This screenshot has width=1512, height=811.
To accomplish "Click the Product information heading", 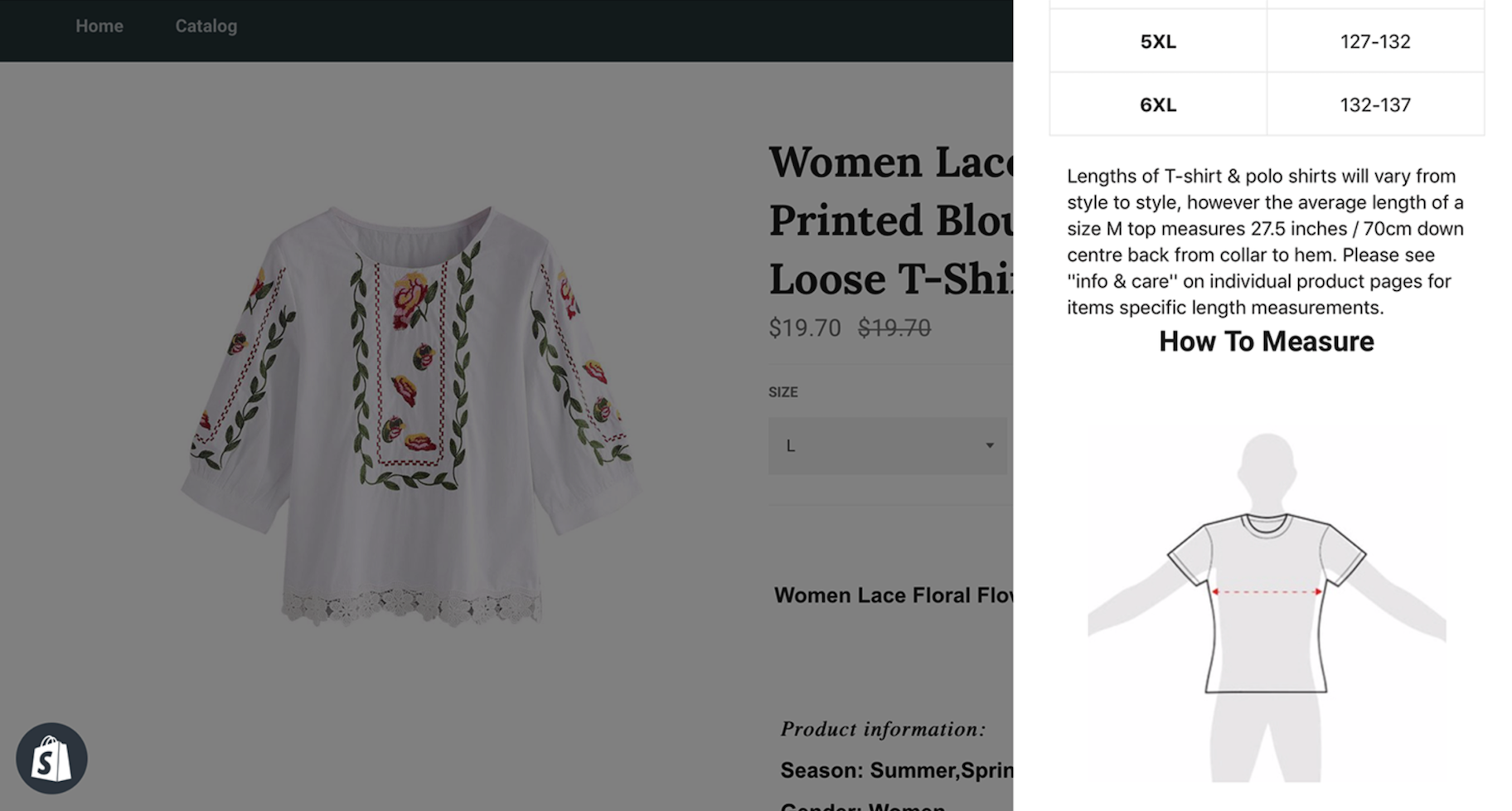I will [882, 729].
